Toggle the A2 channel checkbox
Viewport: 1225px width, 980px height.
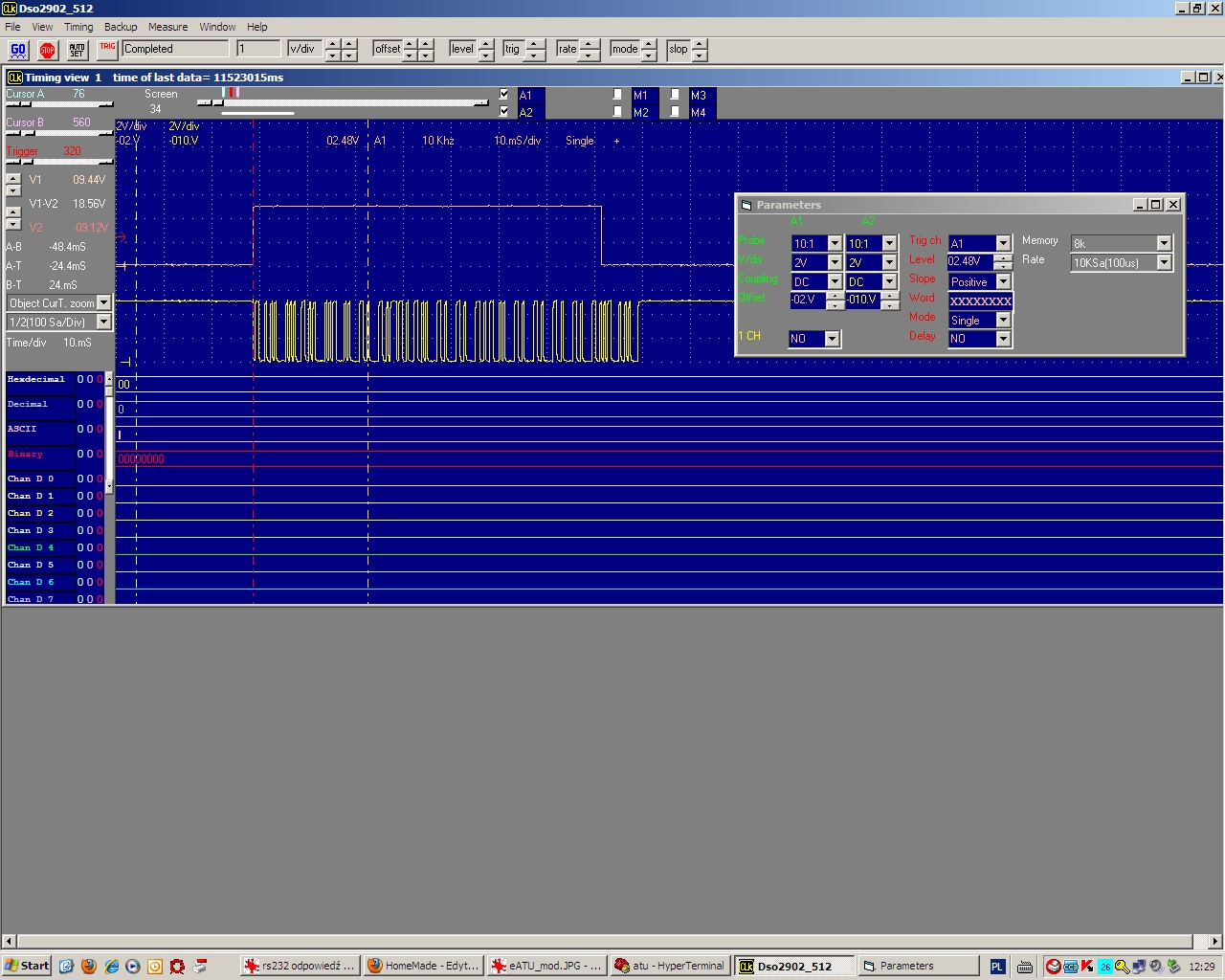click(504, 112)
